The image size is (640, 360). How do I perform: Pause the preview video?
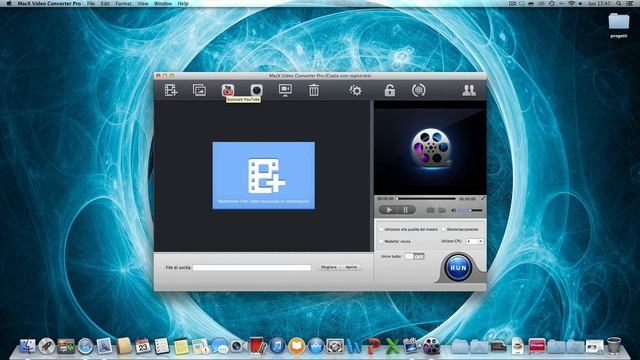[406, 210]
